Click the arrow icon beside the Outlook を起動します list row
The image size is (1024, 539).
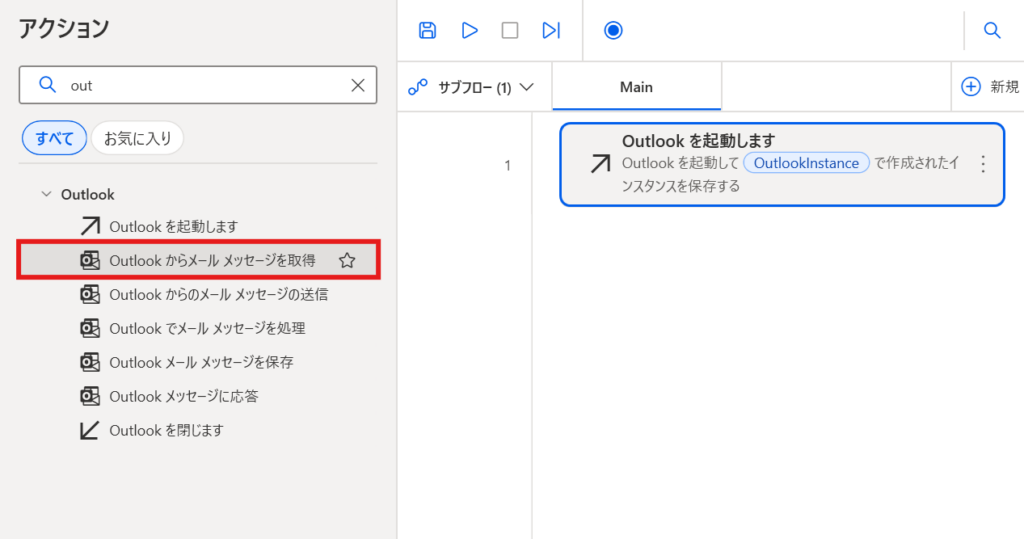[89, 226]
